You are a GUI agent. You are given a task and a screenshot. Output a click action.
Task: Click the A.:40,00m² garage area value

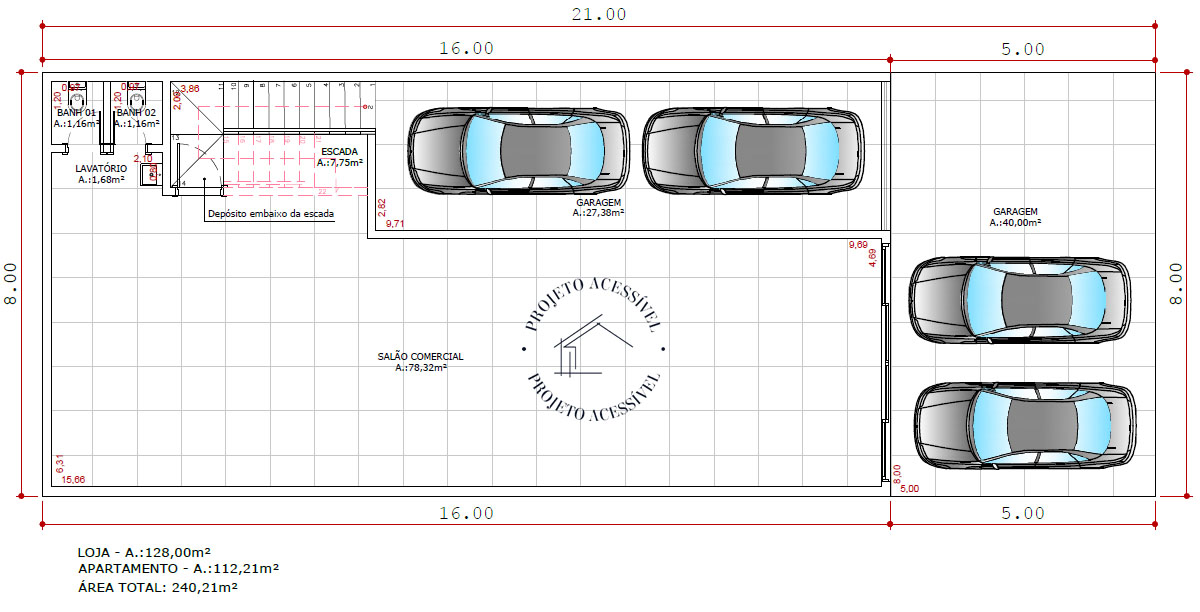pyautogui.click(x=1015, y=223)
